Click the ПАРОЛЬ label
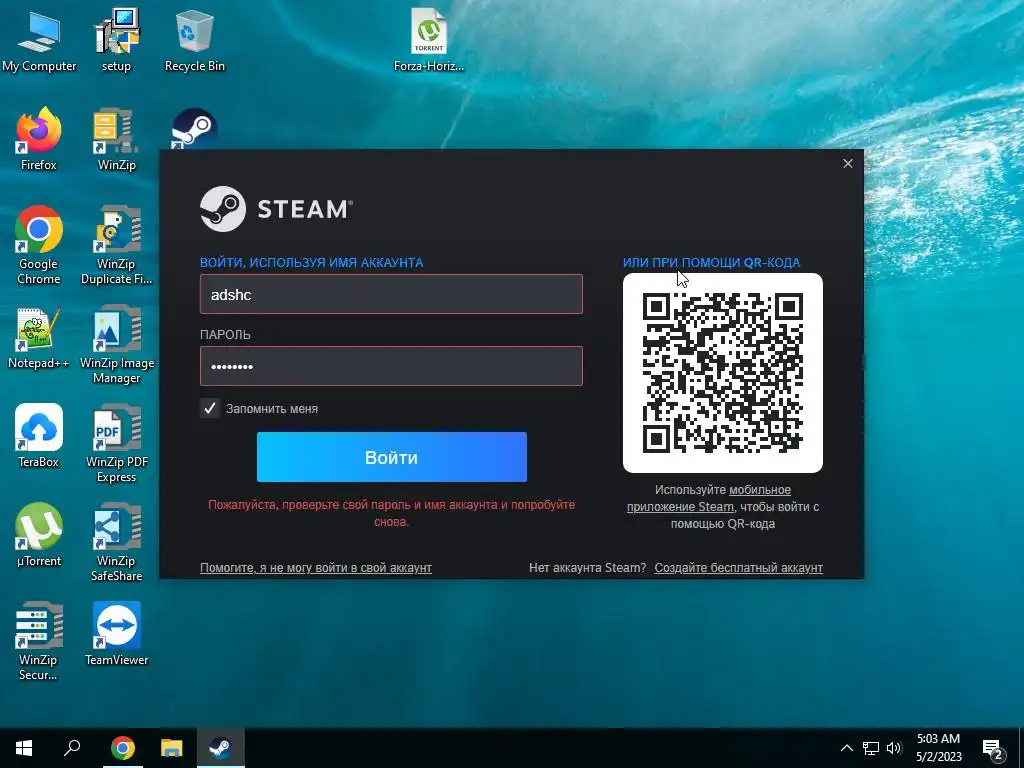Viewport: 1024px width, 768px height. [x=225, y=334]
